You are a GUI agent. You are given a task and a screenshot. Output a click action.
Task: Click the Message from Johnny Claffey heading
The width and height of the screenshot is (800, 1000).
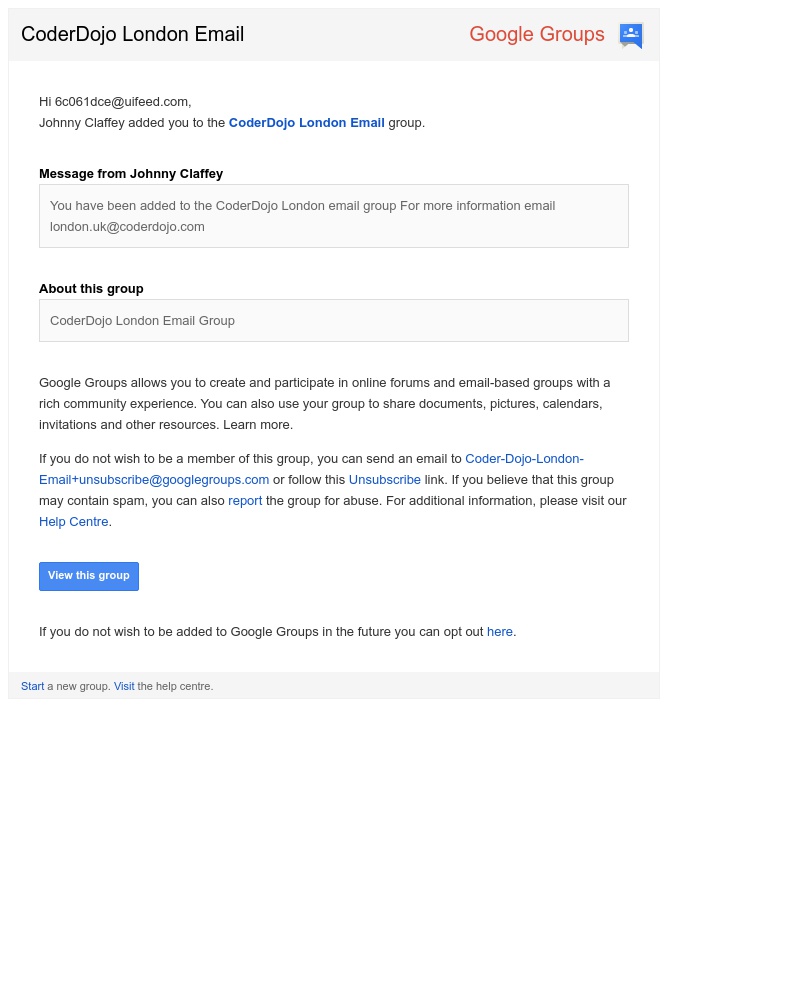coord(131,173)
